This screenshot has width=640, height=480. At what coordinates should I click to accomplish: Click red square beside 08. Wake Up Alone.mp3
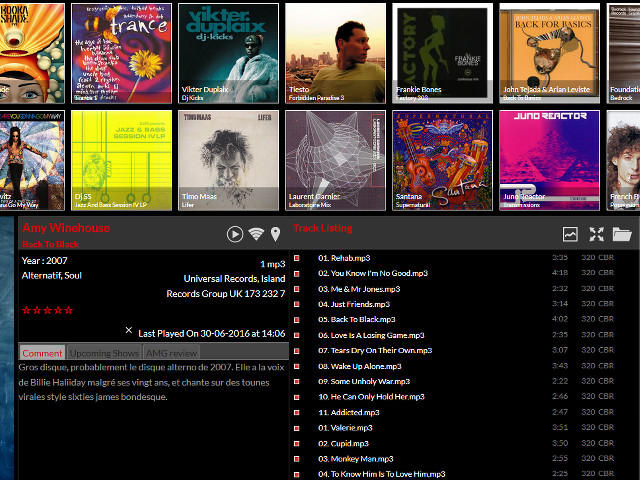point(297,366)
